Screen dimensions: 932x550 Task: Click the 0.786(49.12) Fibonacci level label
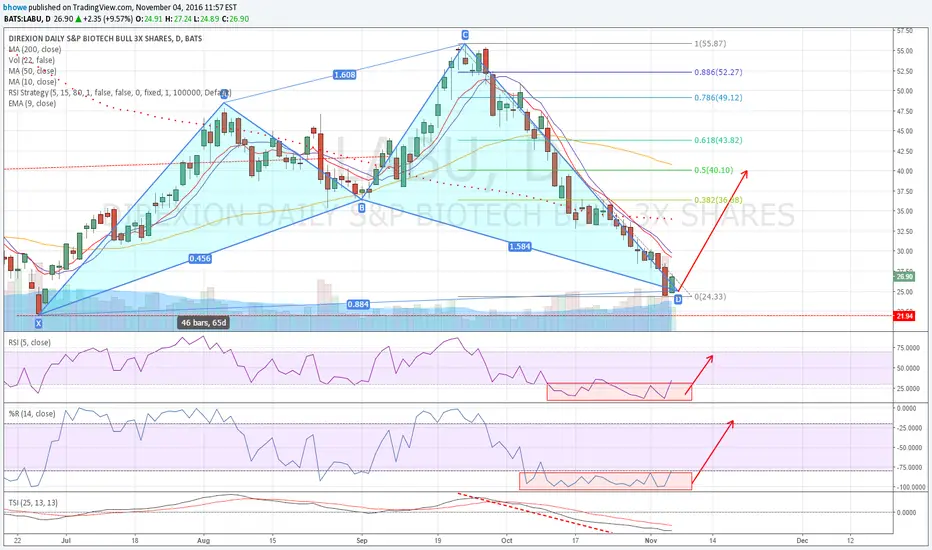tap(718, 98)
